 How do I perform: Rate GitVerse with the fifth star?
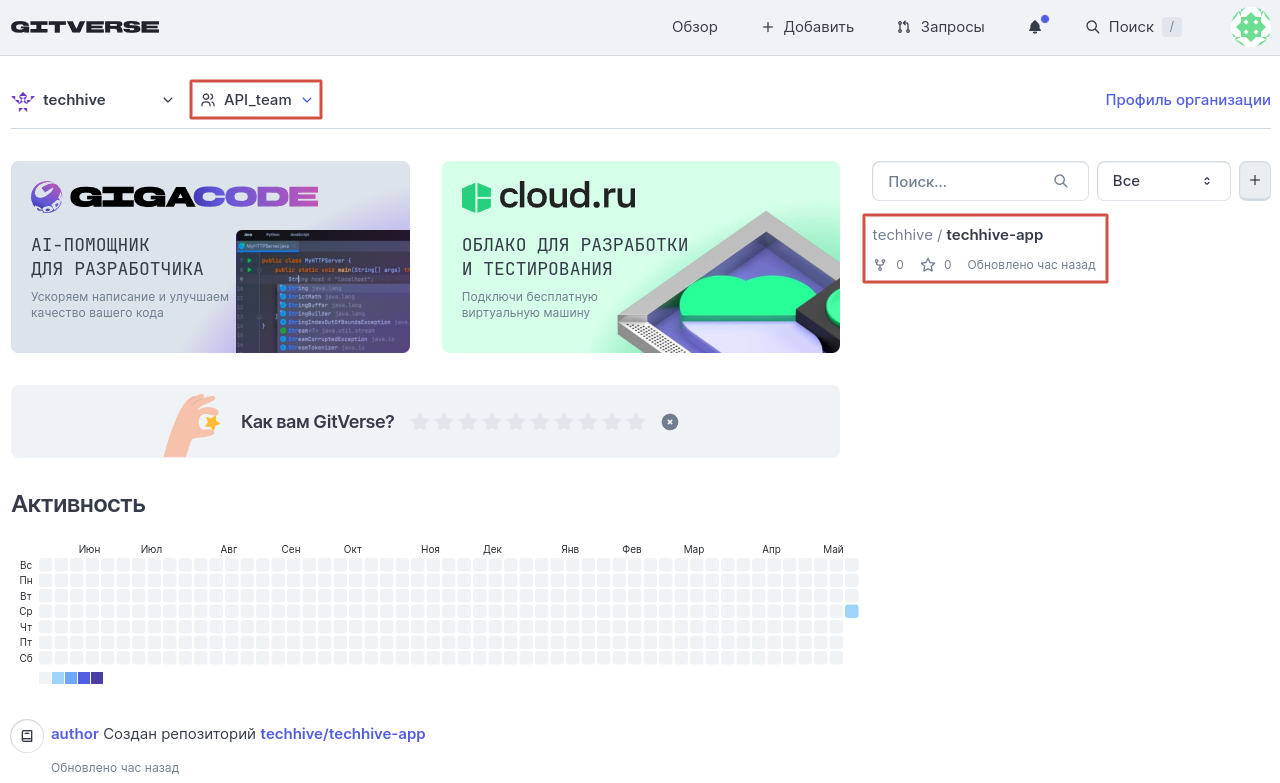coord(516,422)
